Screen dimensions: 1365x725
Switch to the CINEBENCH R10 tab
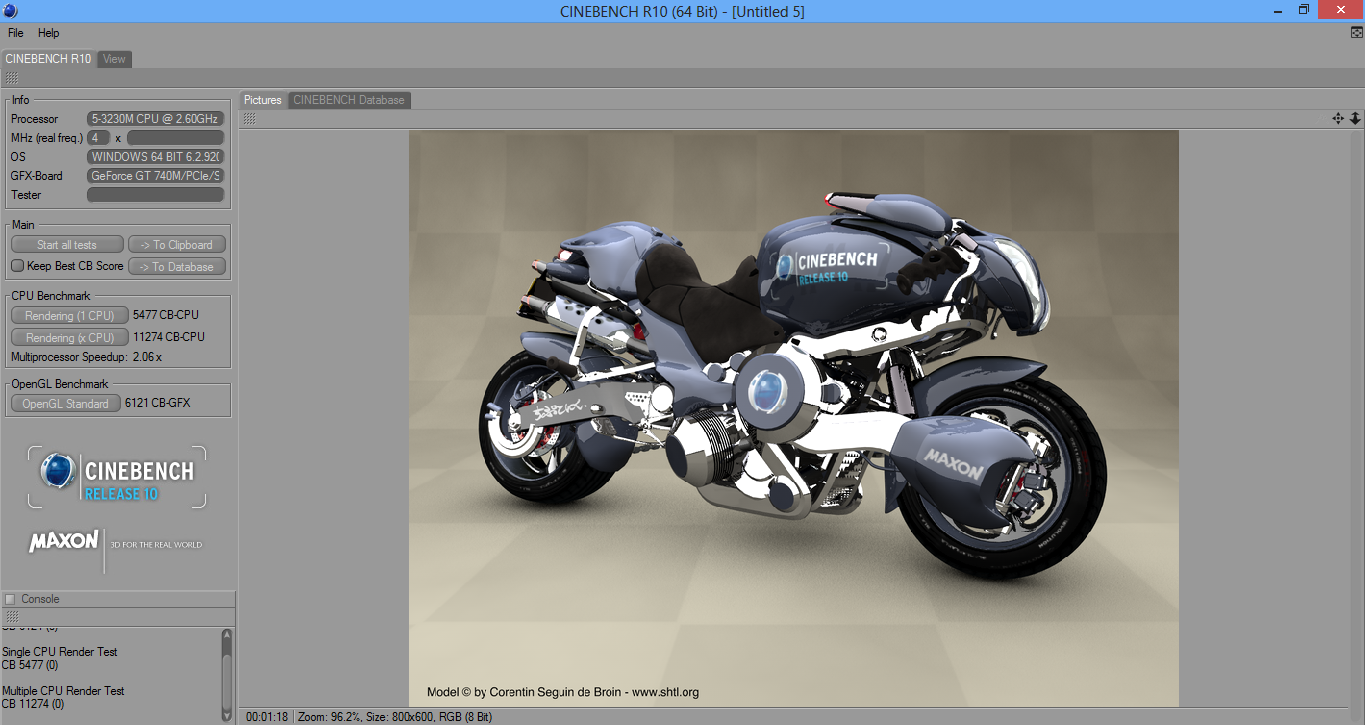48,59
